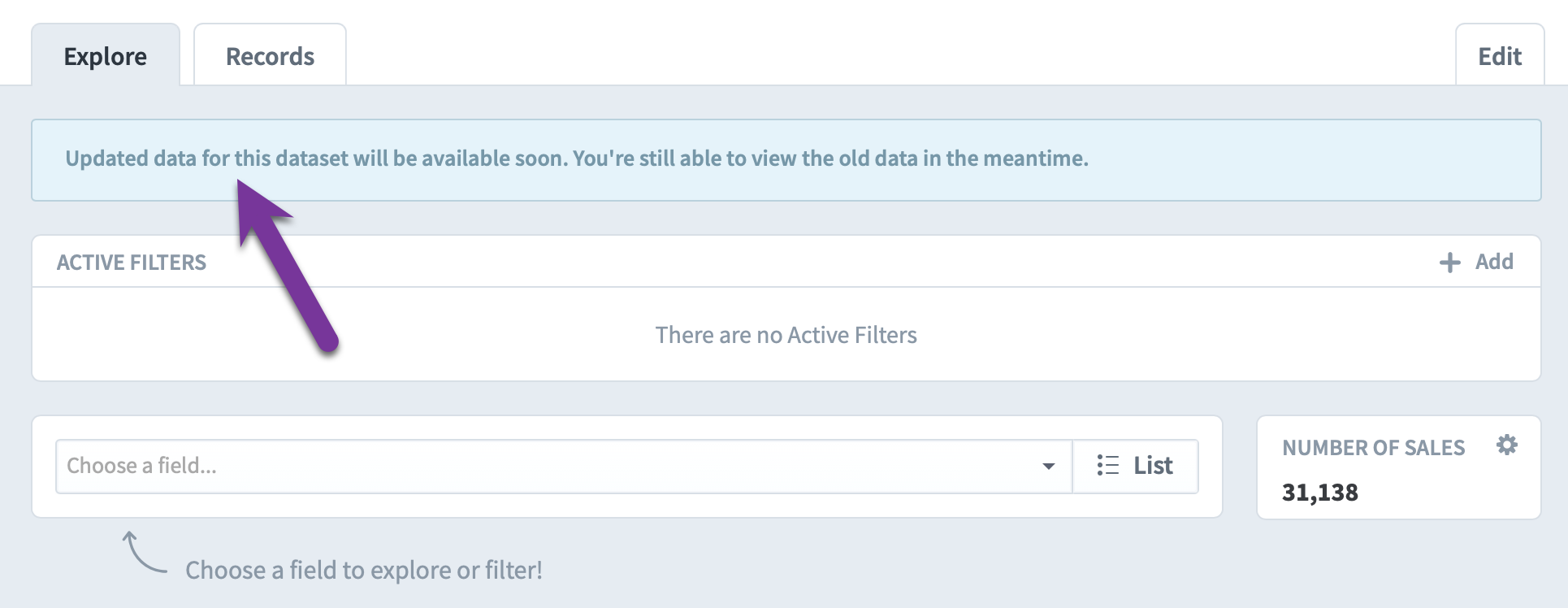This screenshot has height=608, width=1568.
Task: Add a new active filter
Action: click(1476, 262)
